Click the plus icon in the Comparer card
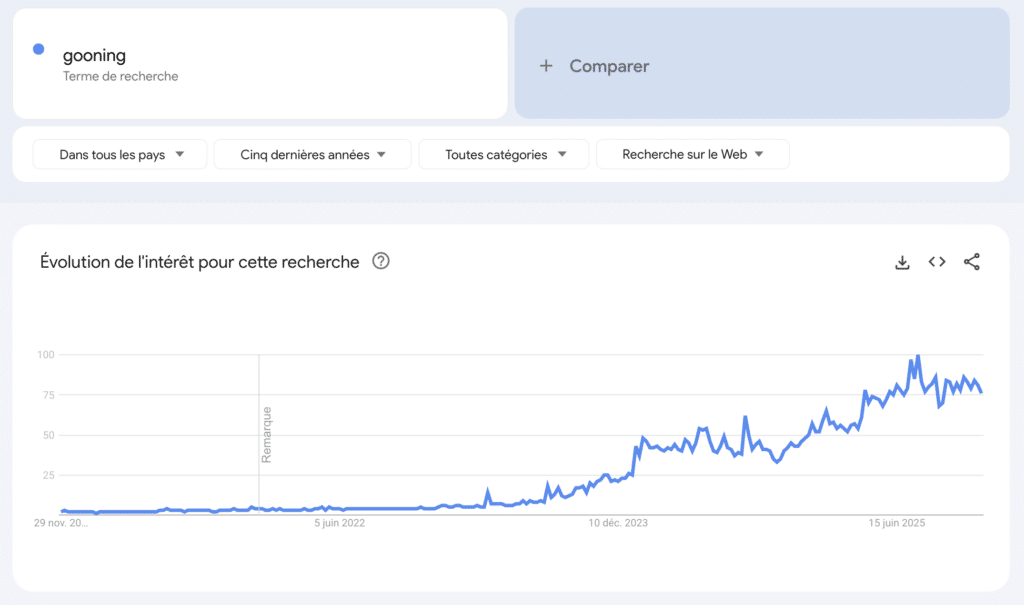Image resolution: width=1024 pixels, height=605 pixels. (x=546, y=65)
